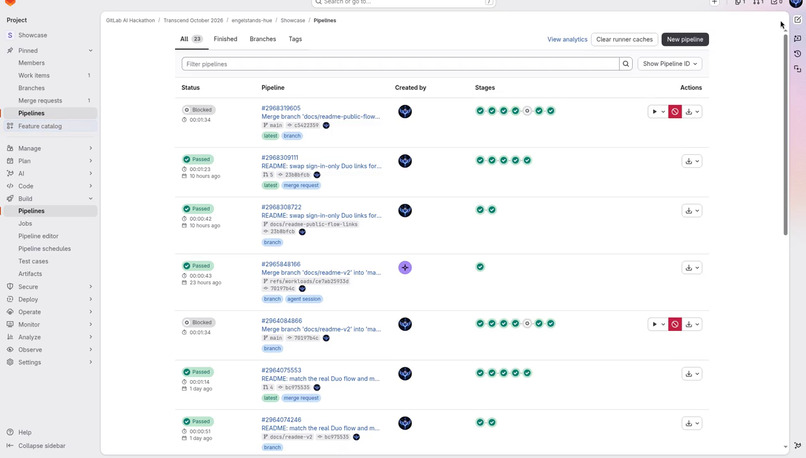
Task: Download artifacts for pipeline #2968319605
Action: (x=692, y=112)
